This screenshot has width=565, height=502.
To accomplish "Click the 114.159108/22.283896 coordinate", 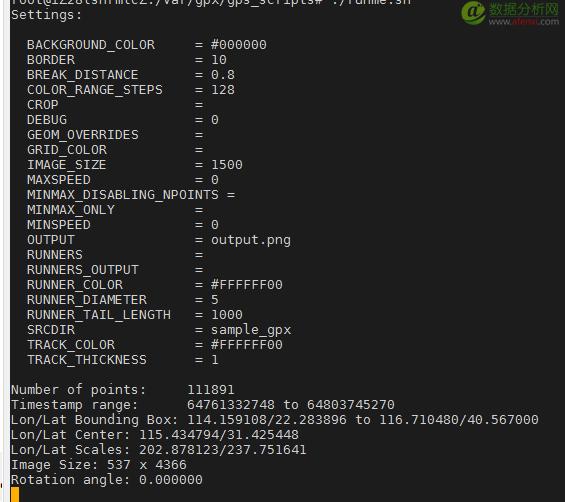I will (x=267, y=420).
